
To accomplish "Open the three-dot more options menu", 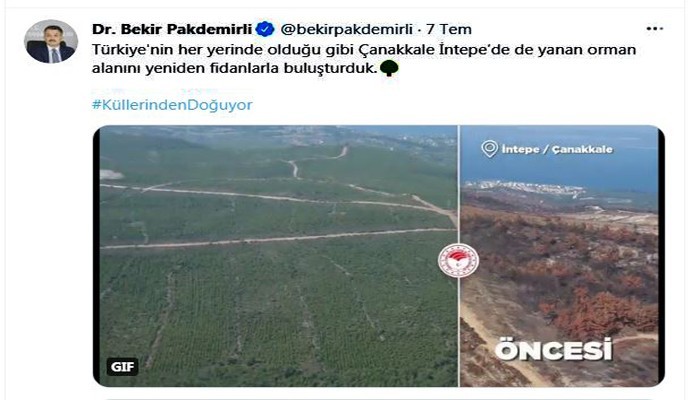I will [654, 29].
